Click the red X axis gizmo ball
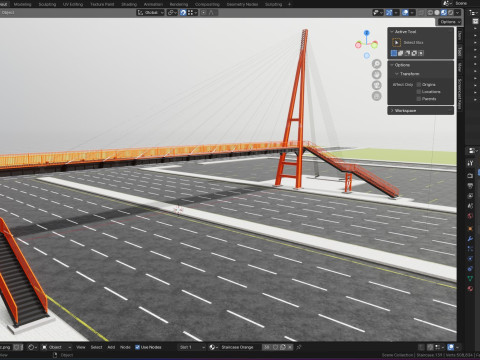The width and height of the screenshot is (480, 360). tap(358, 45)
